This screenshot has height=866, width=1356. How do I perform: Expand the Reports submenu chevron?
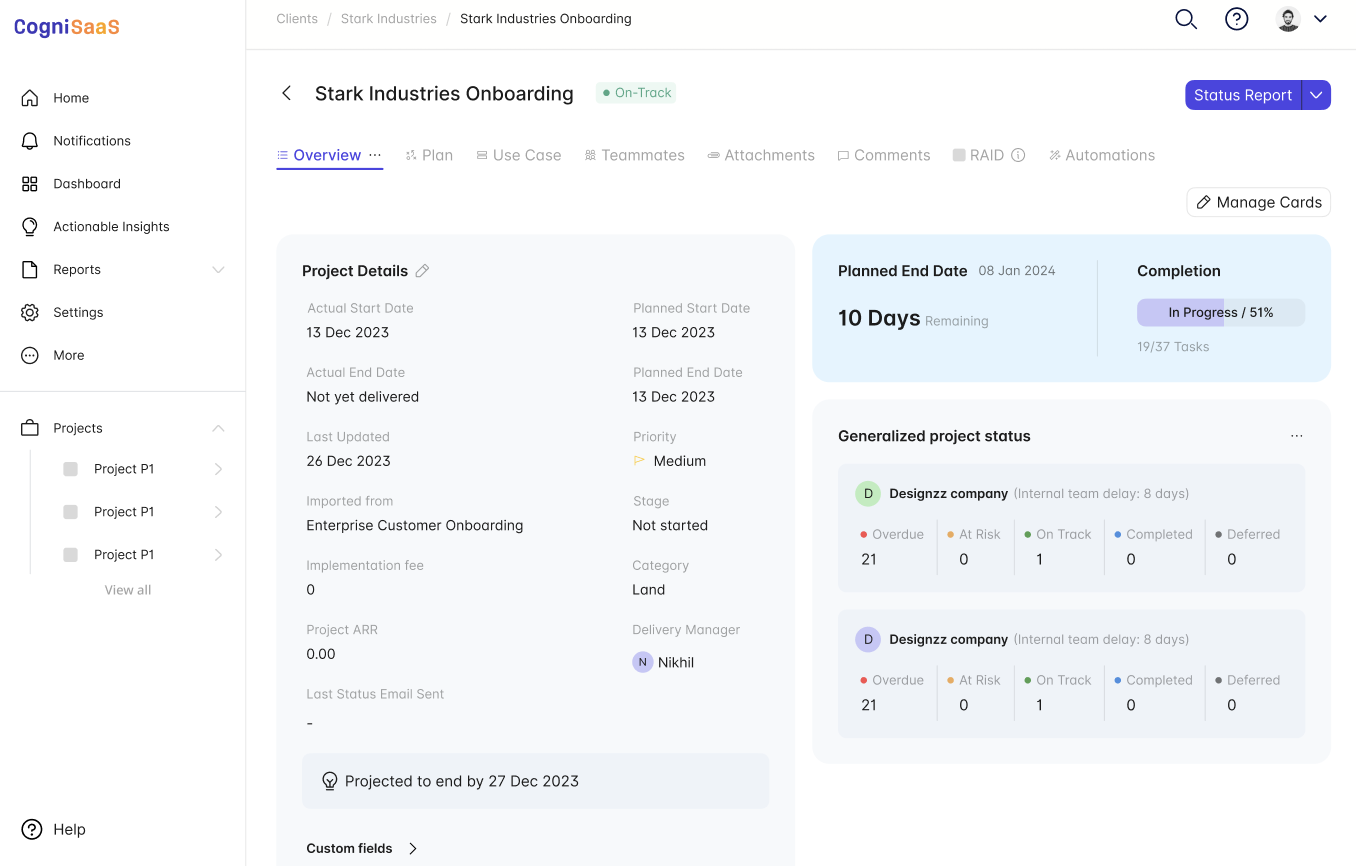point(218,270)
